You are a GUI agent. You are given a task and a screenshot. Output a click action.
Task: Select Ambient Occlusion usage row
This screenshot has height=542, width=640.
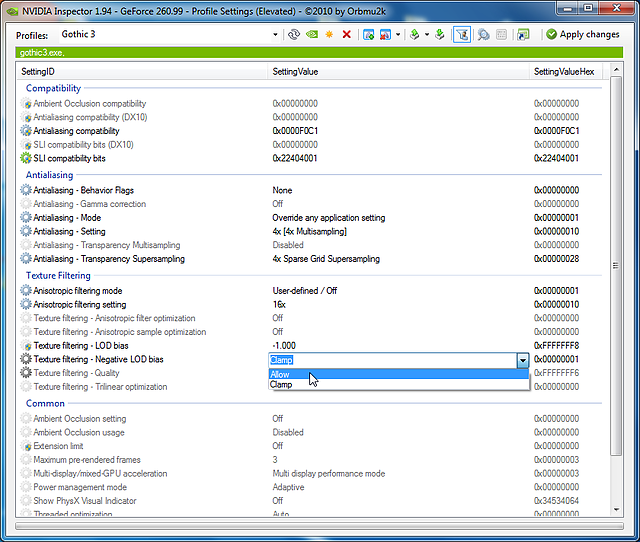[310, 432]
